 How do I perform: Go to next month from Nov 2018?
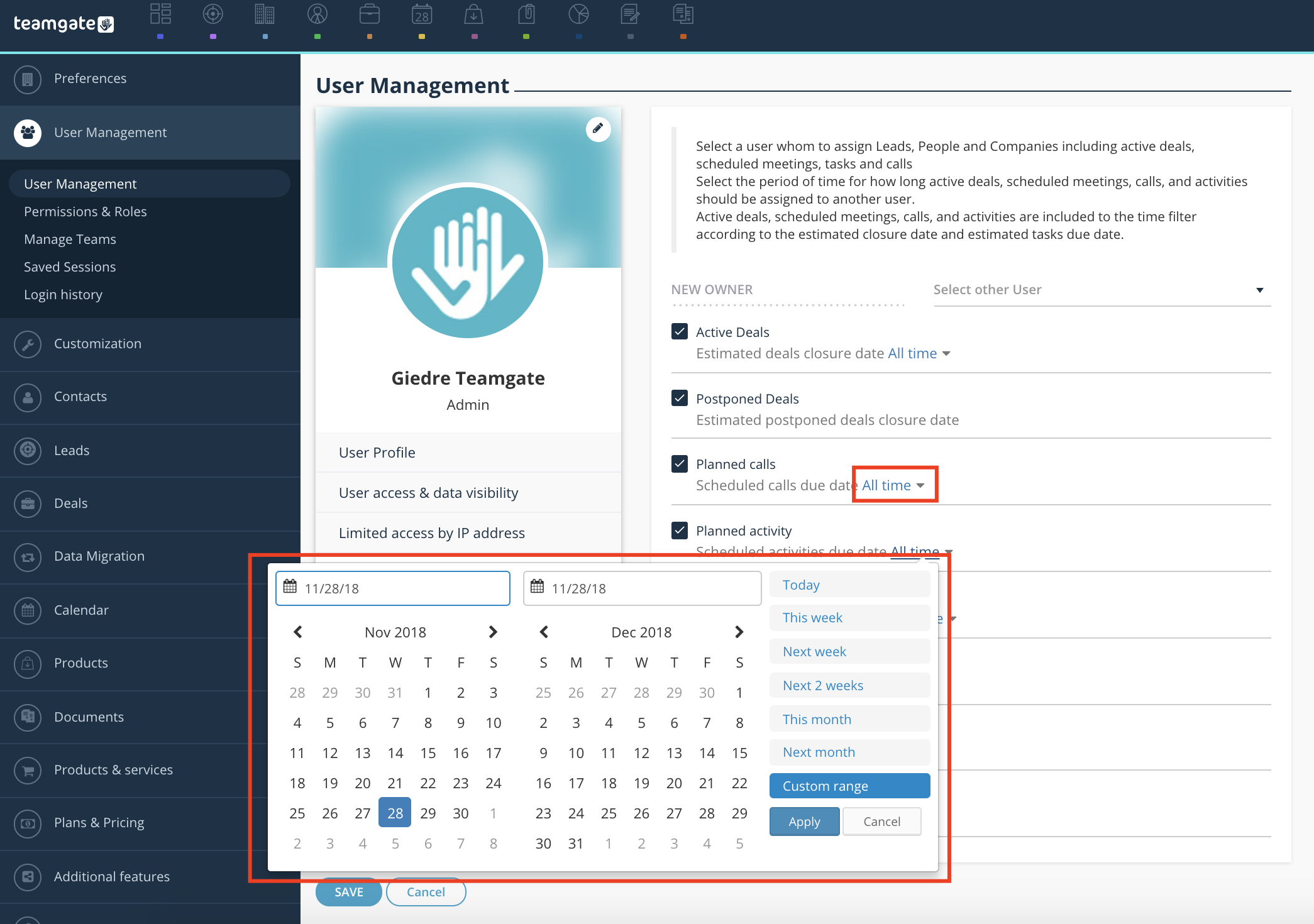tap(493, 632)
